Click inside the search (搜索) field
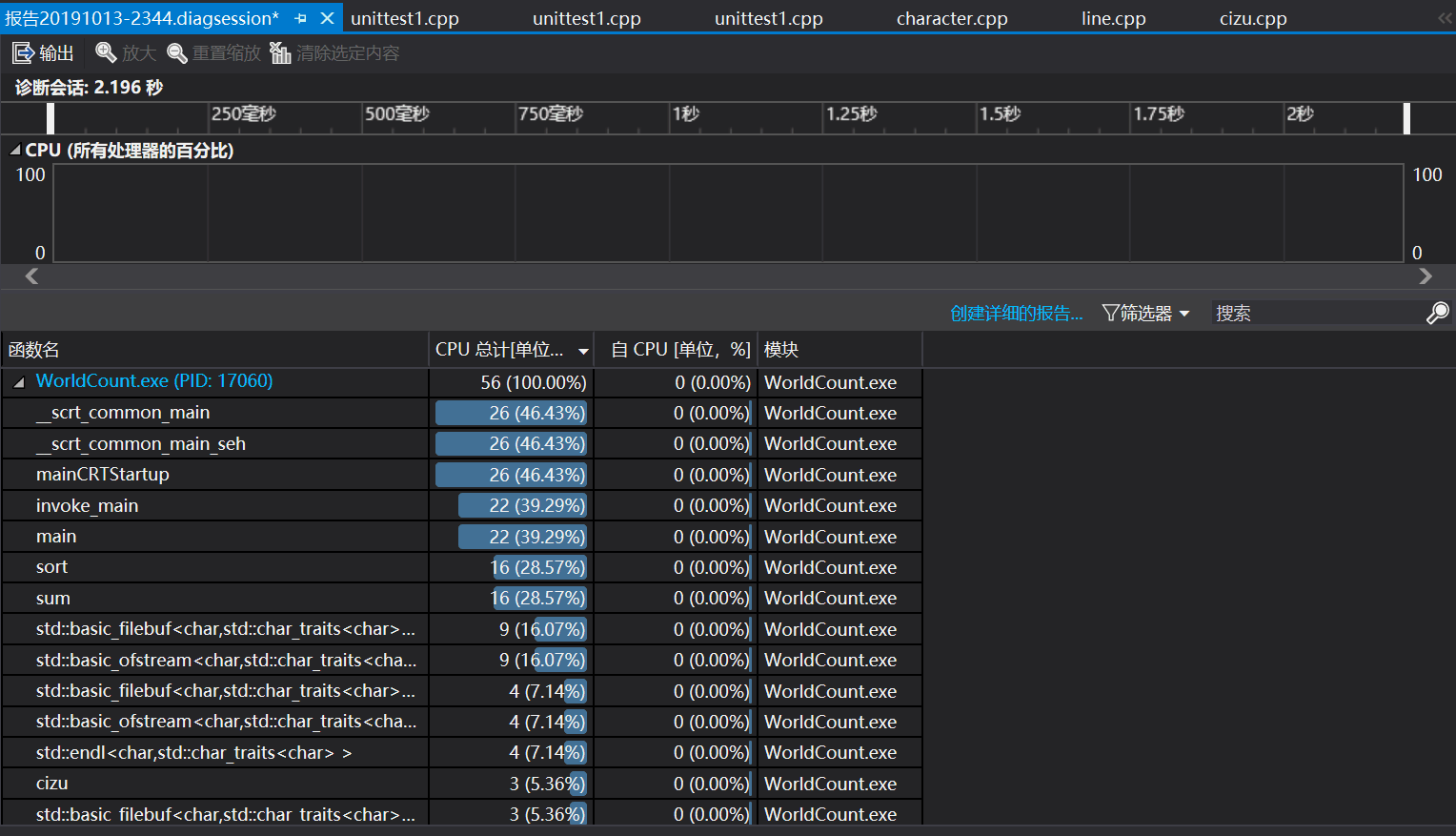 pyautogui.click(x=1318, y=313)
